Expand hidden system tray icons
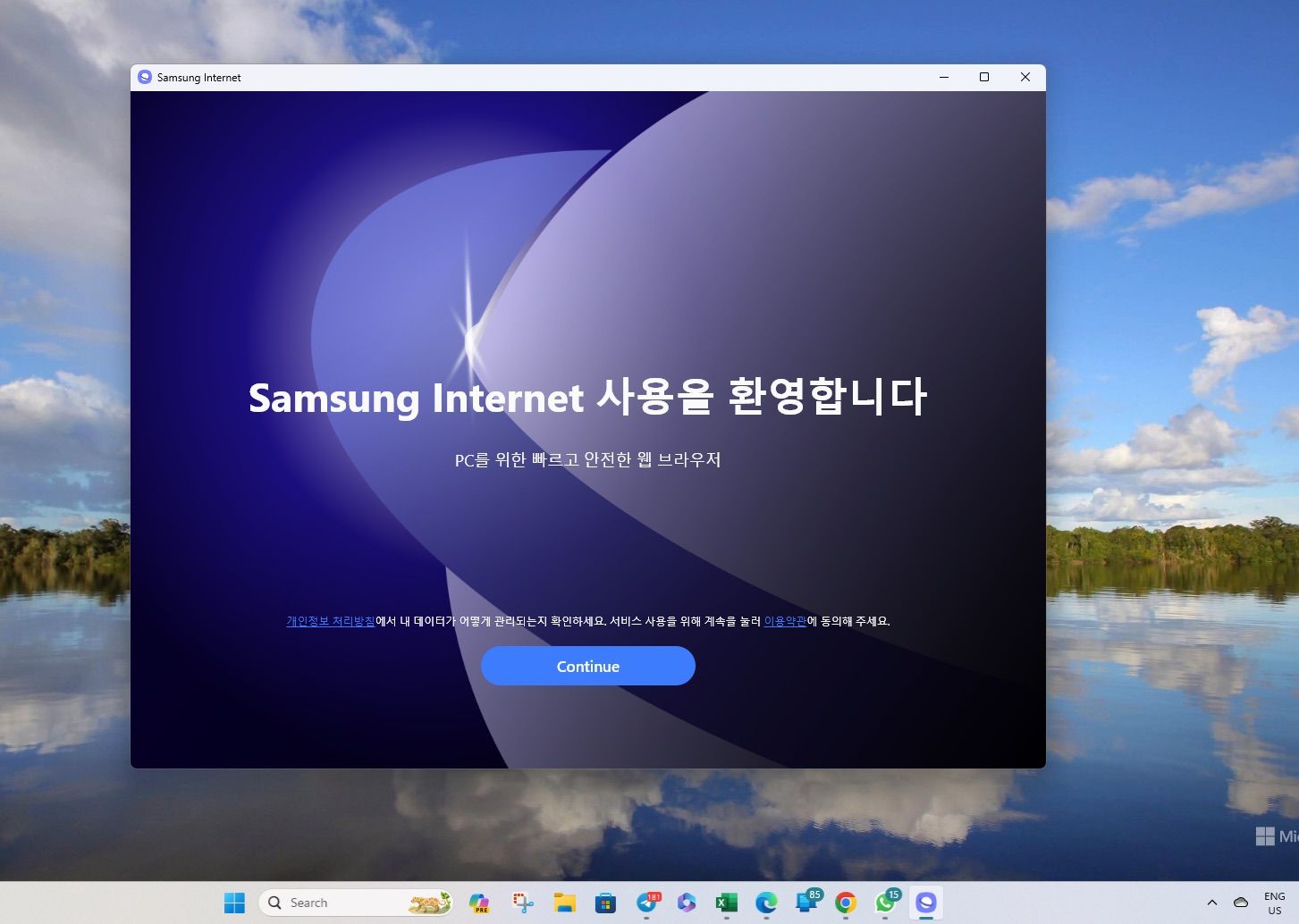 [1212, 903]
